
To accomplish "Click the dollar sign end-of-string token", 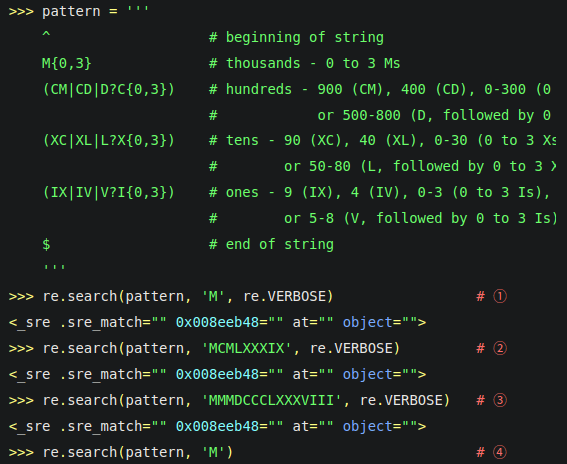I will coord(46,244).
